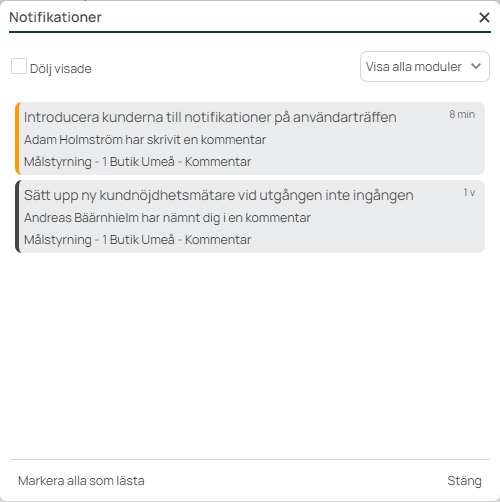500x502 pixels.
Task: Close the Notifikationer dialog with the X
Action: (x=484, y=17)
